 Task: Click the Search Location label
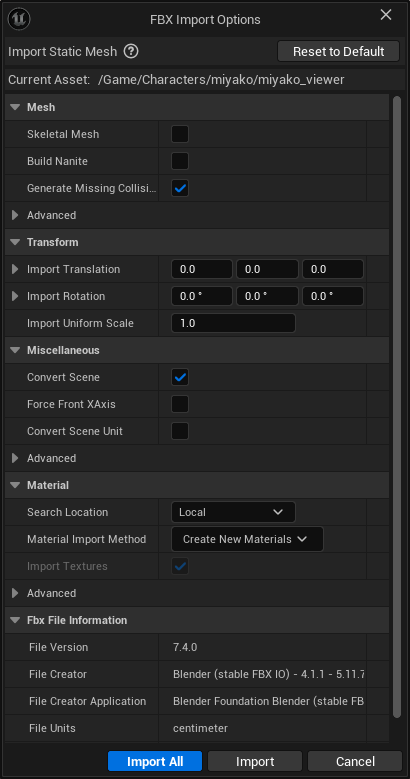(68, 512)
